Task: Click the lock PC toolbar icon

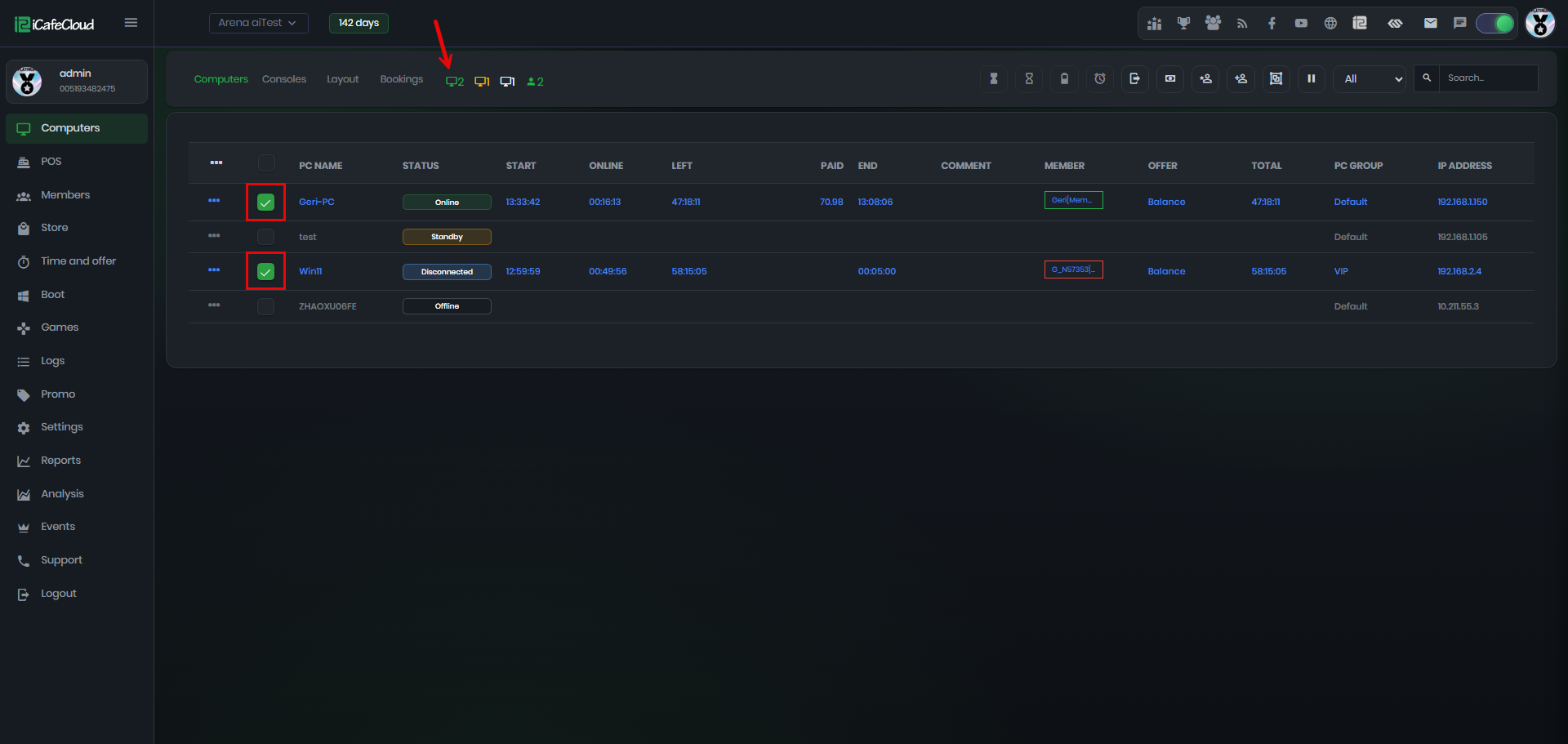Action: pos(1064,79)
